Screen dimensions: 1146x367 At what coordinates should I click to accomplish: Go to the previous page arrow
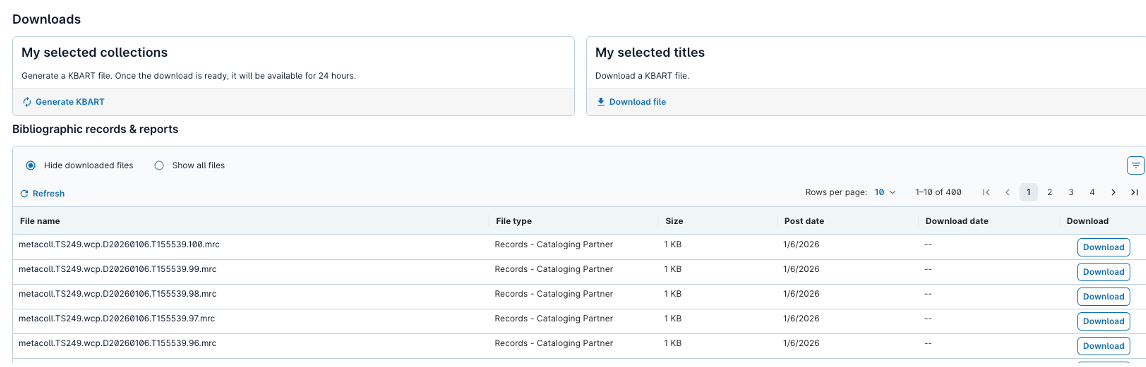(x=1007, y=192)
